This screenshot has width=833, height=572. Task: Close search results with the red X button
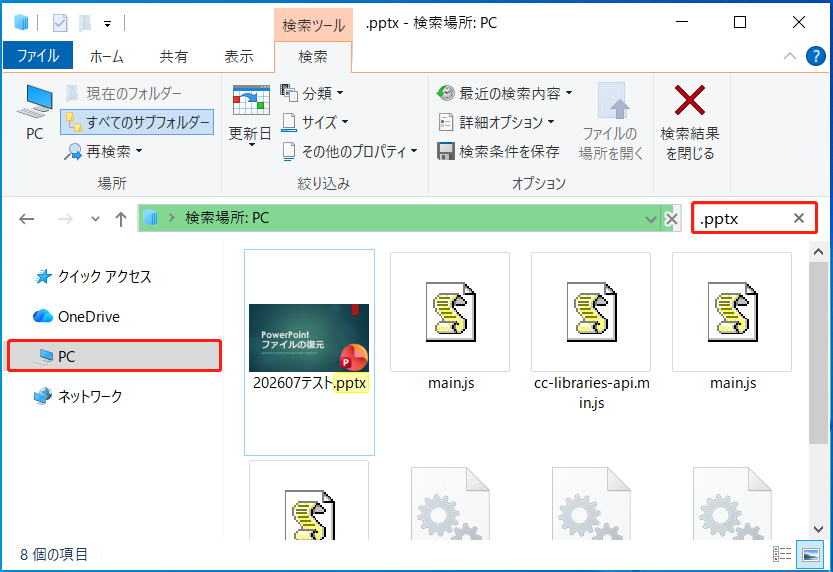pos(690,122)
